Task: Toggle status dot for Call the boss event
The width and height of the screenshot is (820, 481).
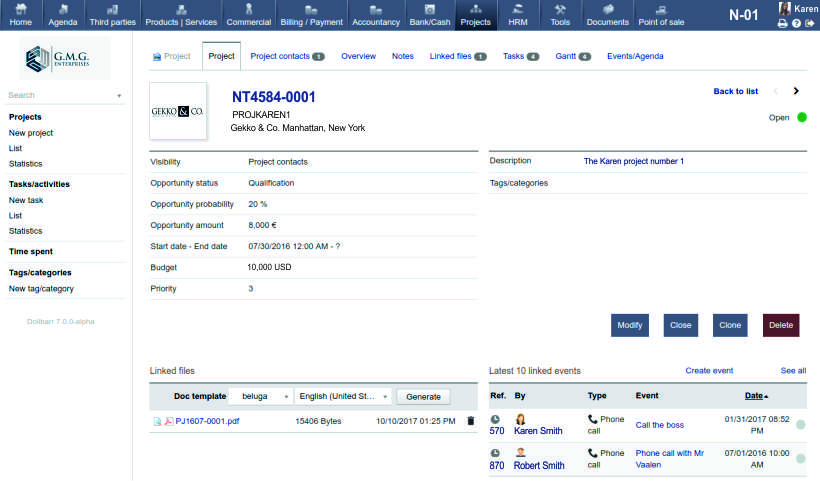Action: (800, 425)
